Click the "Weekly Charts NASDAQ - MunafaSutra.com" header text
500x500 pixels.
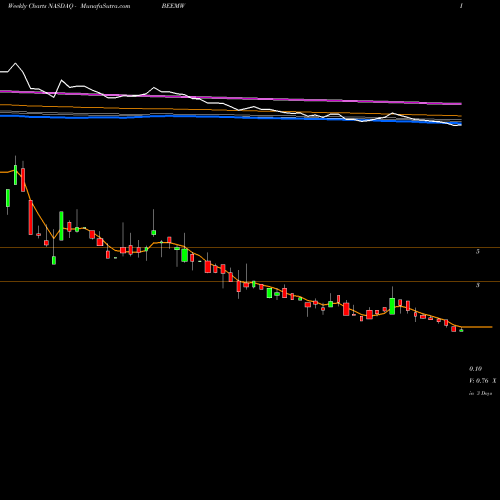pos(69,6)
